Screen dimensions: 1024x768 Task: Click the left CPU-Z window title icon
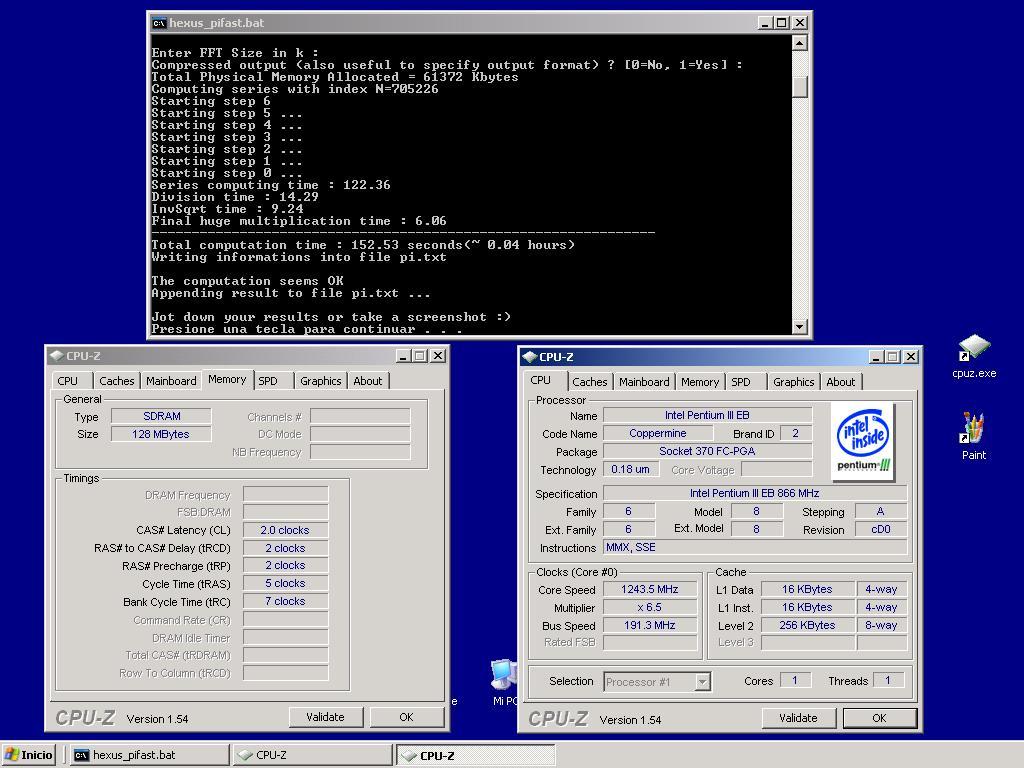56,356
